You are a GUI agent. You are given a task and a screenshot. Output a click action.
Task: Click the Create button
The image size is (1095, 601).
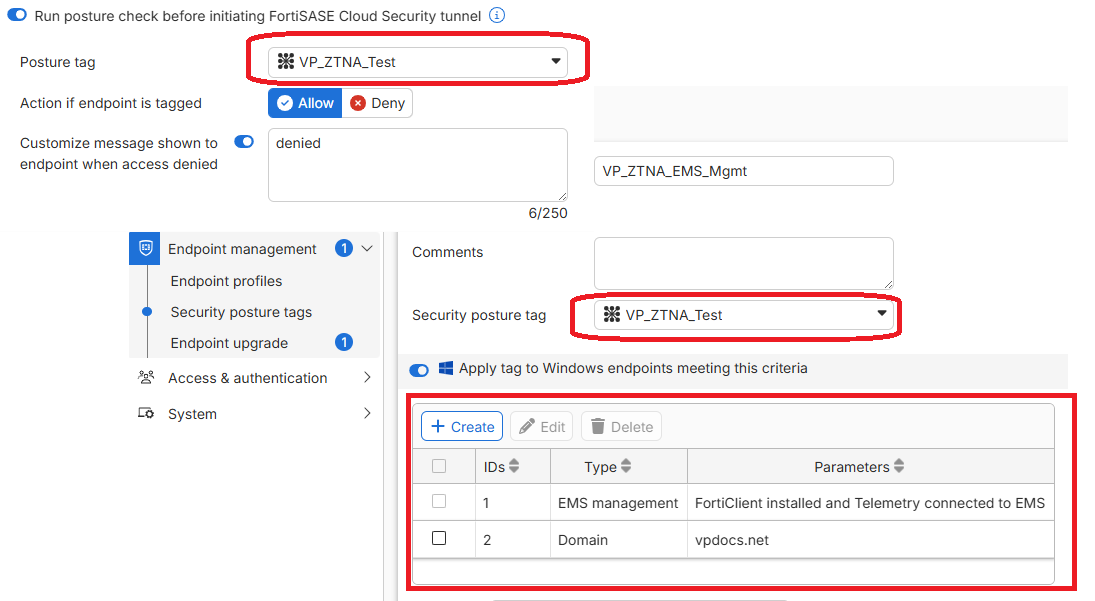pos(462,426)
